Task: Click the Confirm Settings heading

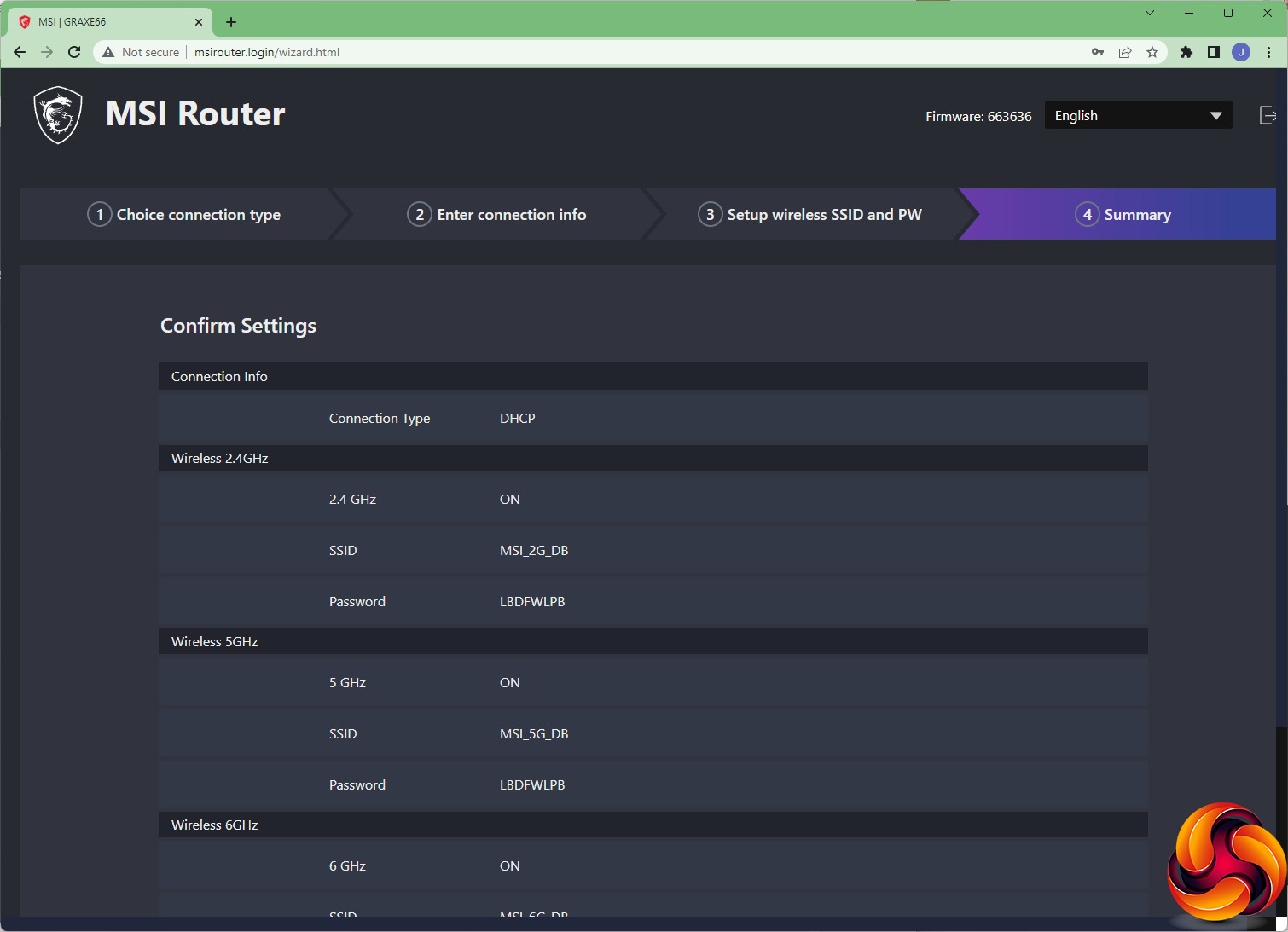Action: tap(238, 326)
